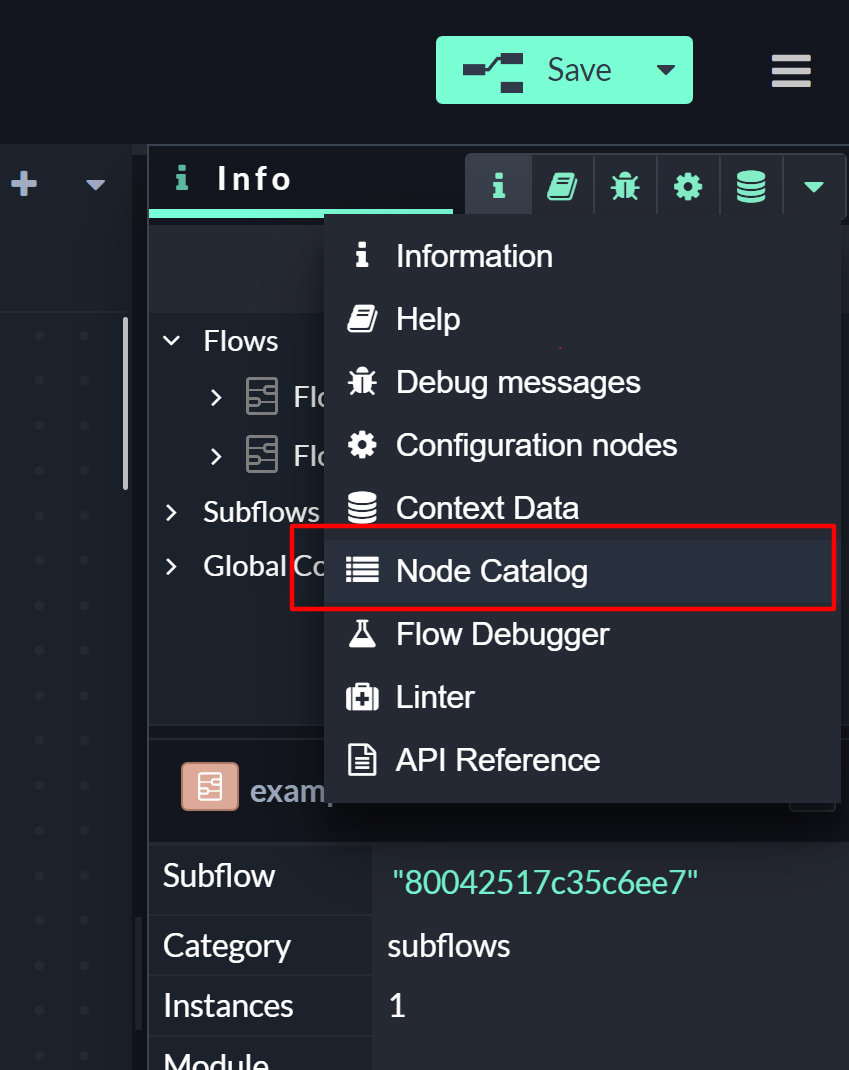Expand the Global Configuration tree section
The image size is (849, 1070).
172,566
